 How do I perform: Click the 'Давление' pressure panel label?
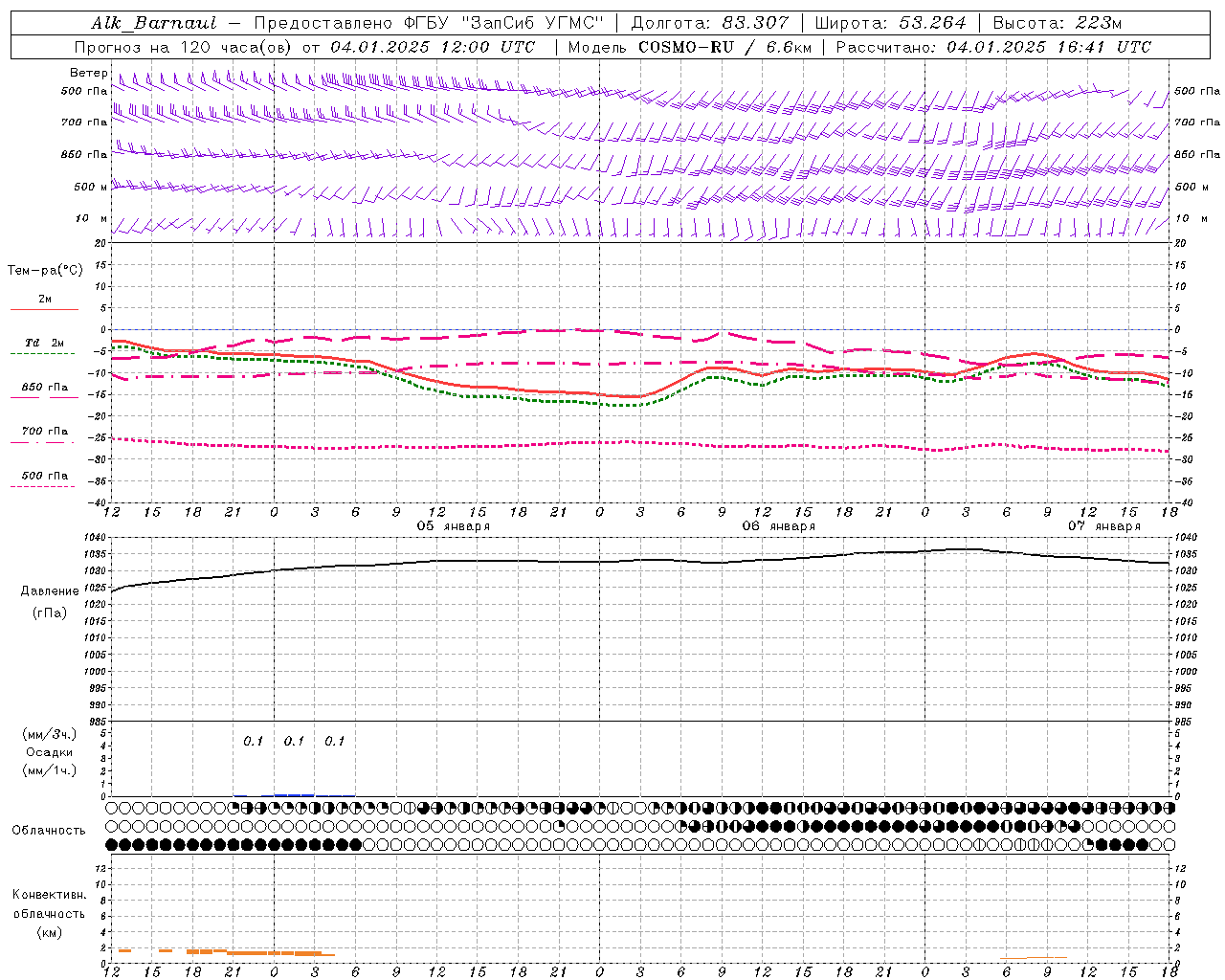click(50, 591)
